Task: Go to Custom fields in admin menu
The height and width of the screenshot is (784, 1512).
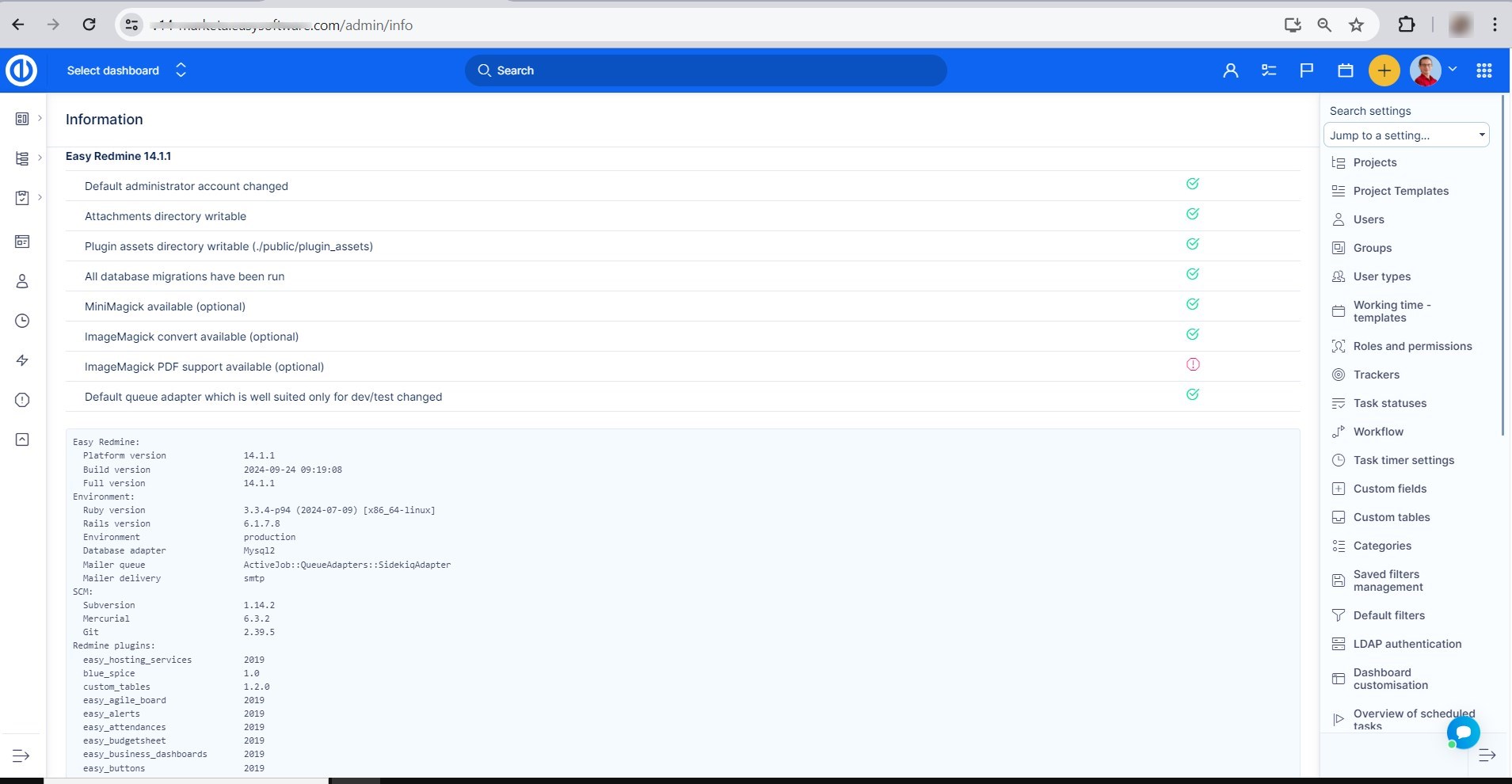Action: pos(1389,489)
